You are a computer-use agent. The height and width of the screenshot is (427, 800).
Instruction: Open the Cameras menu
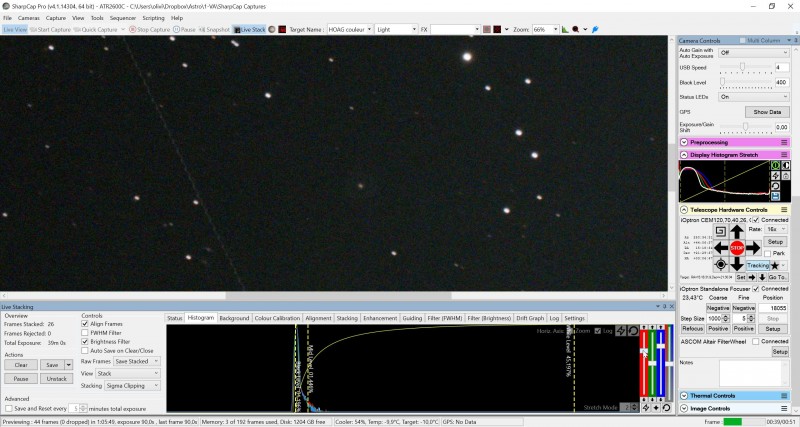point(29,18)
